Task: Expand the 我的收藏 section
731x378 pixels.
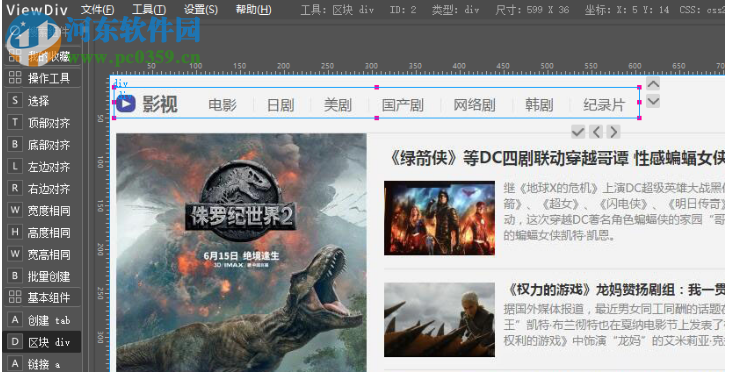Action: (x=42, y=56)
